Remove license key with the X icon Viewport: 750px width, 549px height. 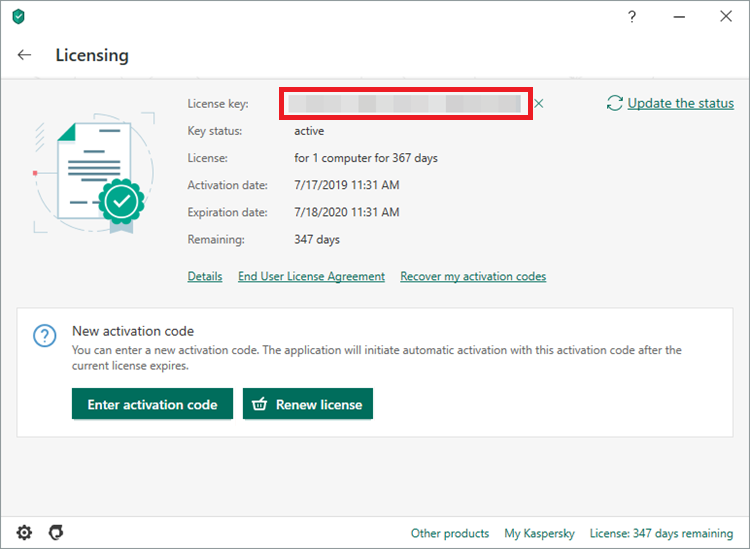[539, 103]
